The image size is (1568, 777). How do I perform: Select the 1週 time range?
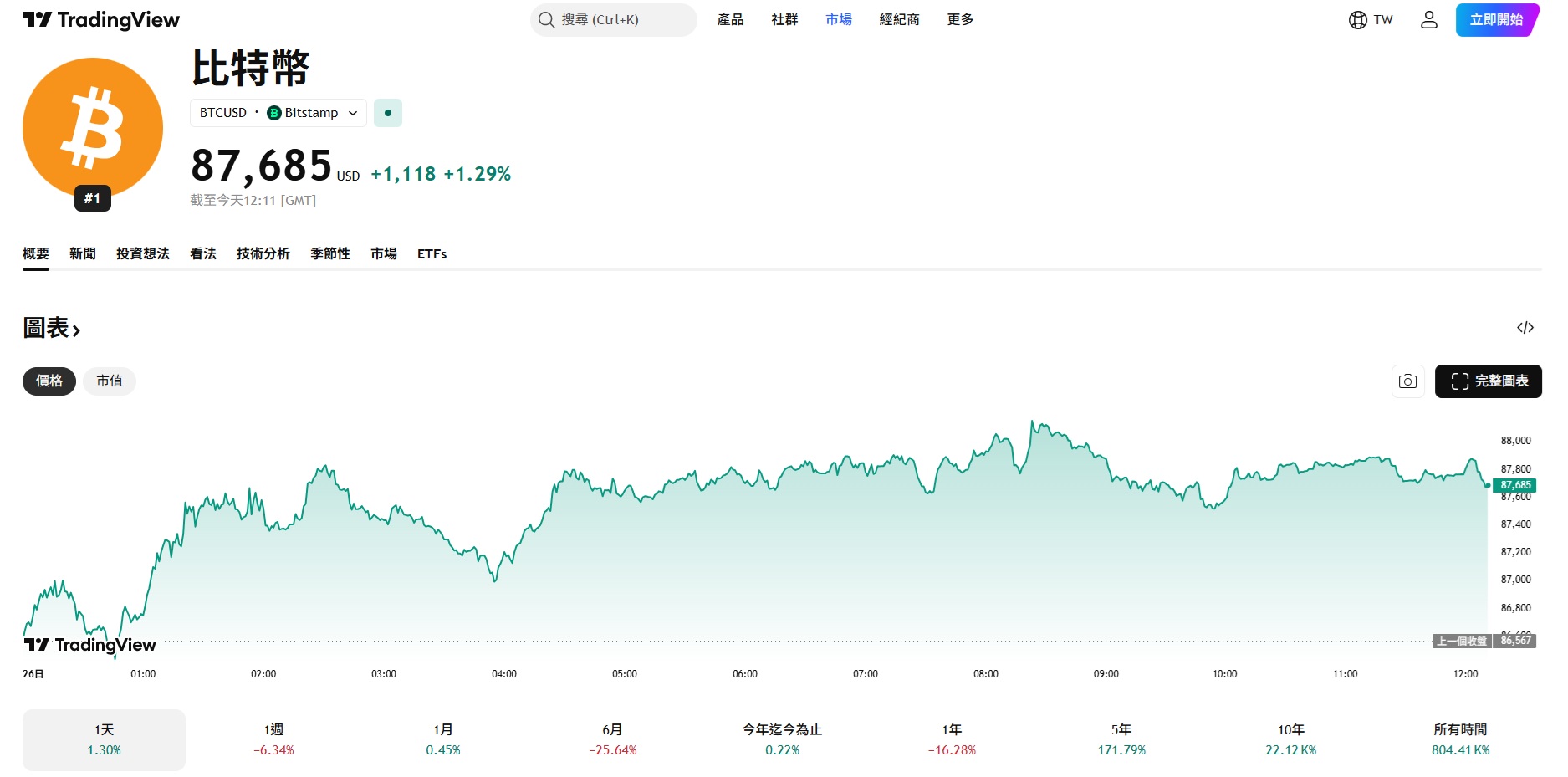[273, 739]
